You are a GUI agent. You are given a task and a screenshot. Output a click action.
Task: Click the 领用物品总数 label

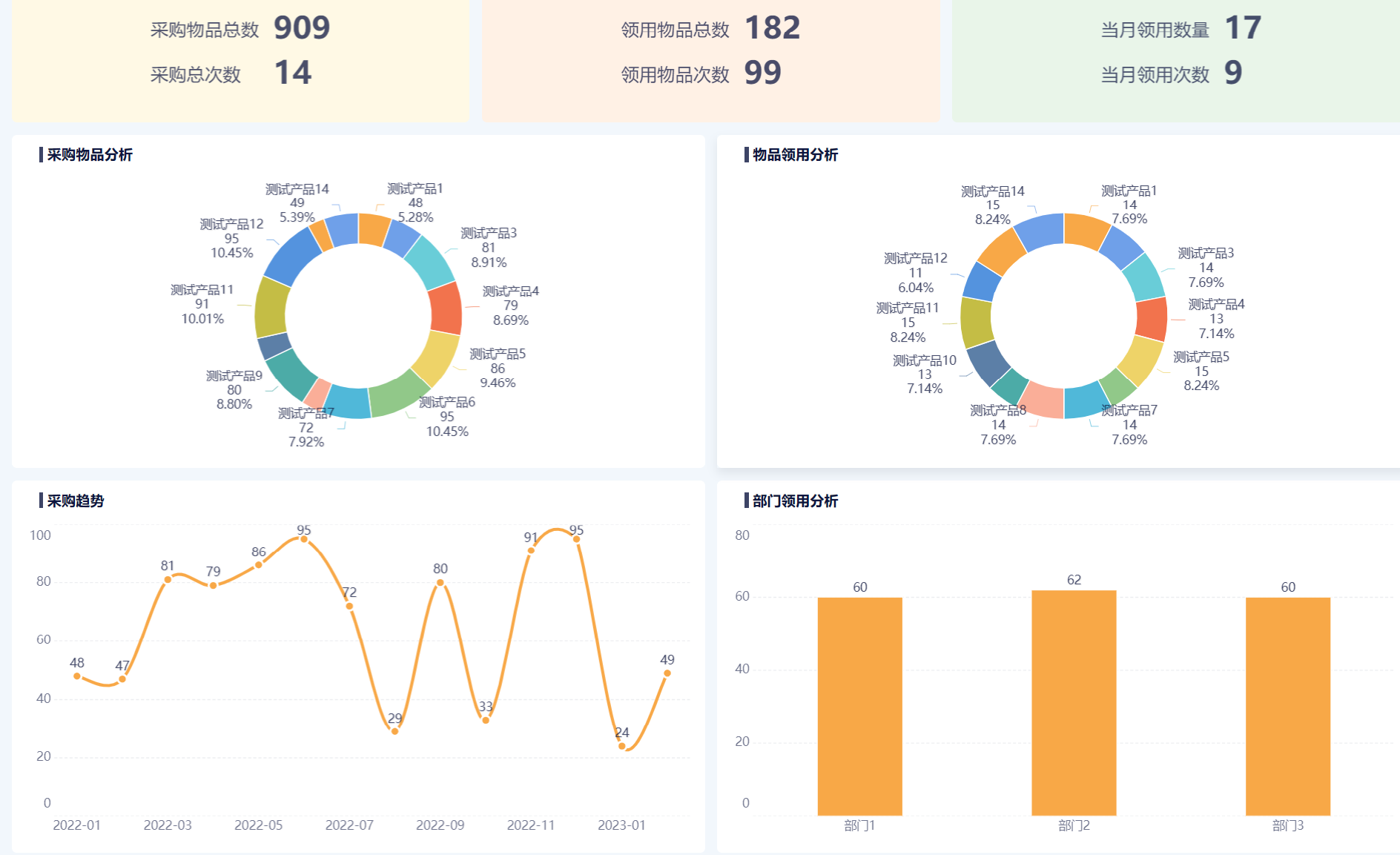coord(676,30)
